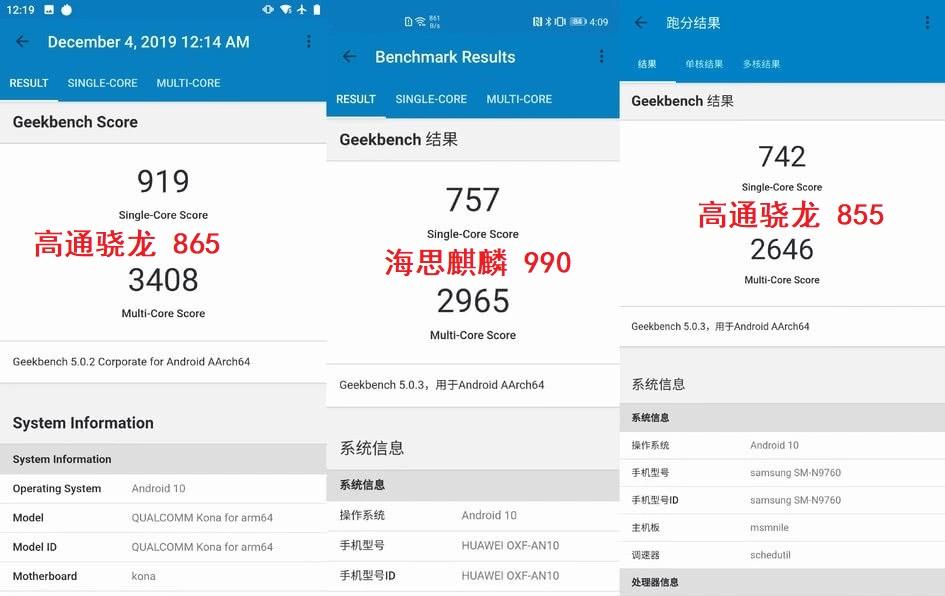Tap 操作系统 row in middle screen
The width and height of the screenshot is (945, 596).
473,515
